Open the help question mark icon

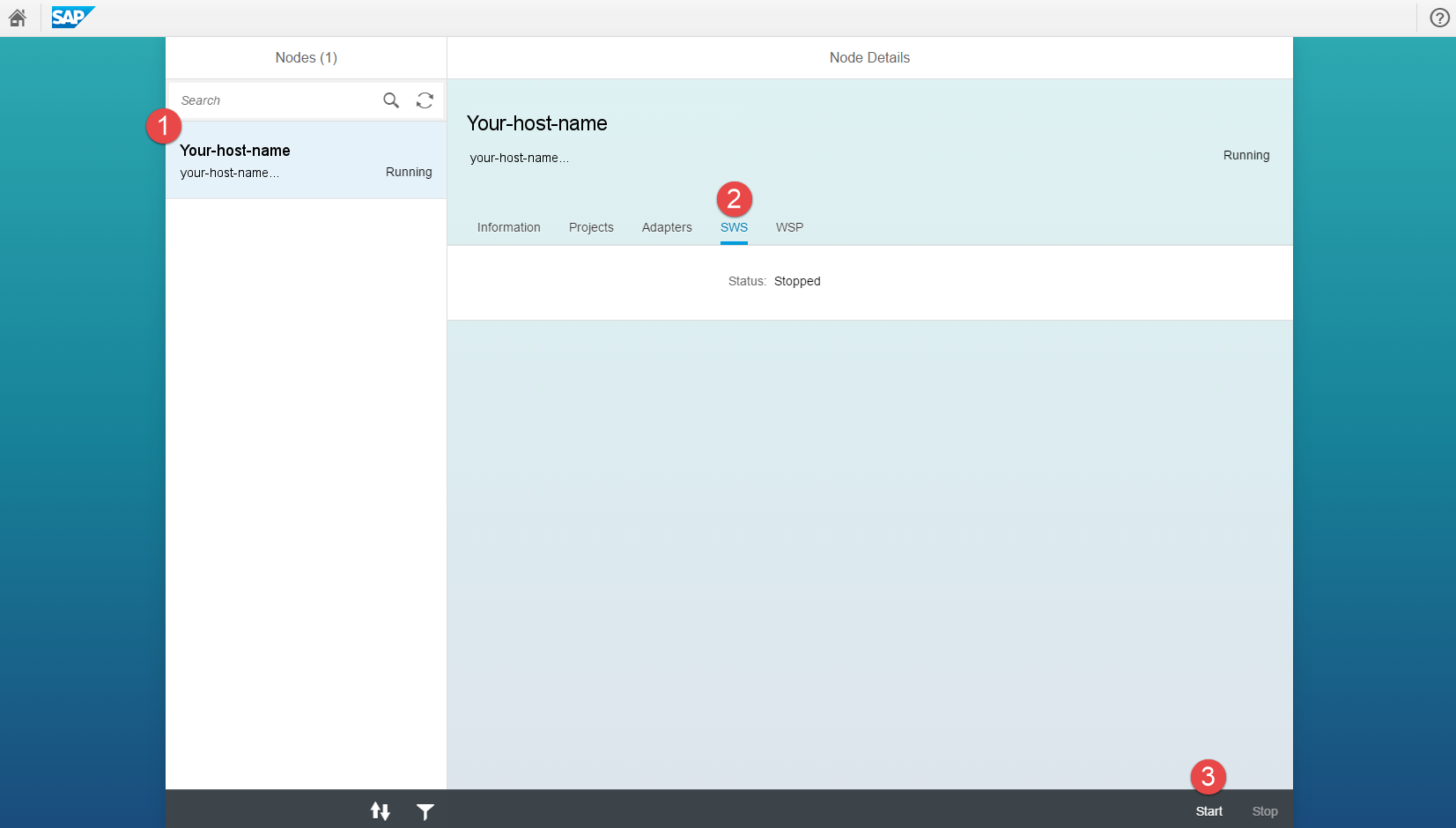tap(1439, 18)
